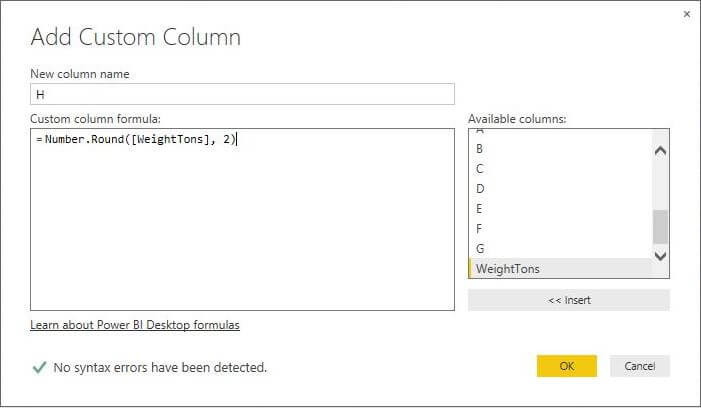This screenshot has width=701, height=408.
Task: Confirm with the OK button
Action: [566, 366]
